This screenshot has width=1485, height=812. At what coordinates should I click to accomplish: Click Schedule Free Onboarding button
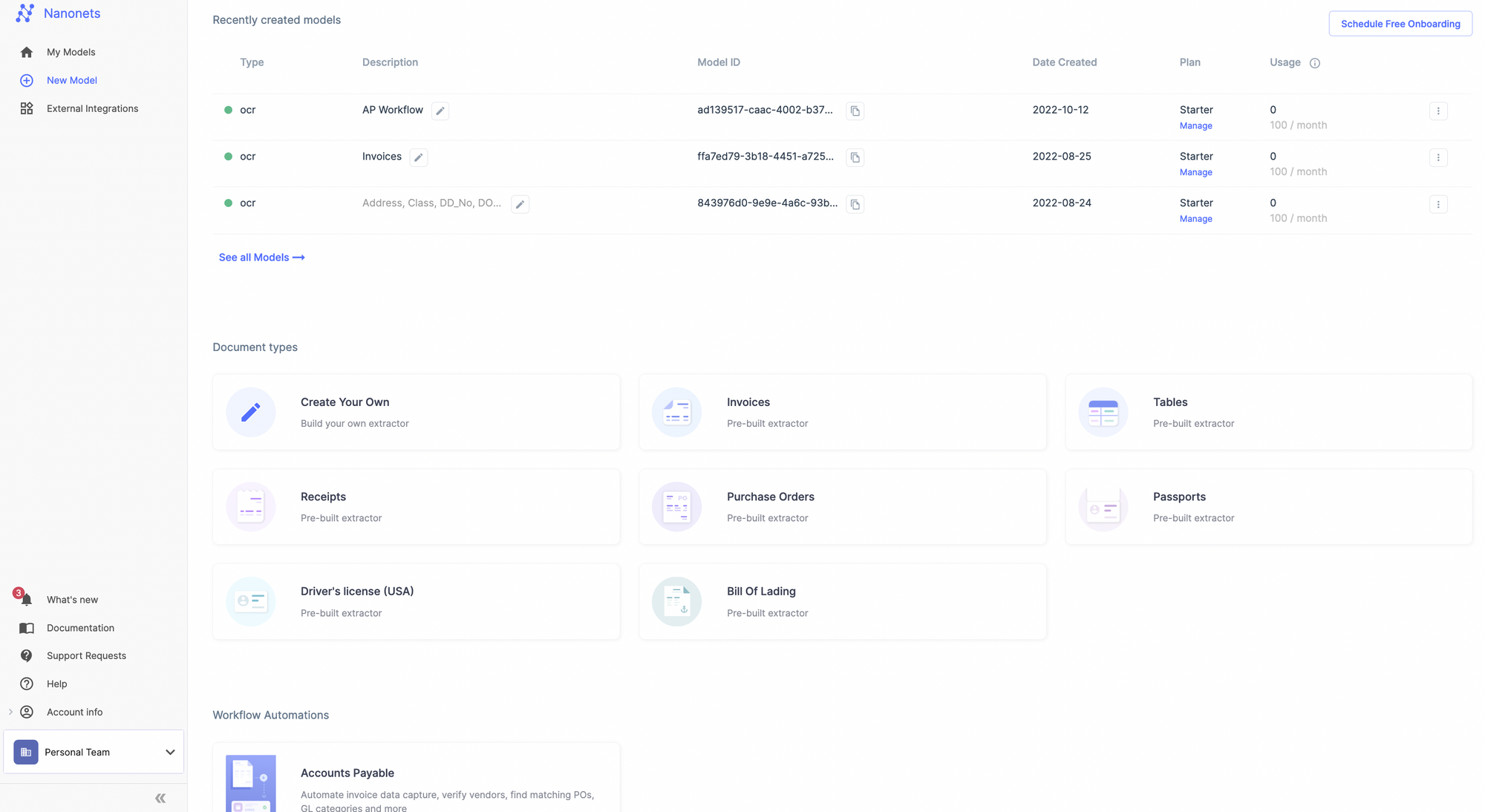pyautogui.click(x=1400, y=24)
